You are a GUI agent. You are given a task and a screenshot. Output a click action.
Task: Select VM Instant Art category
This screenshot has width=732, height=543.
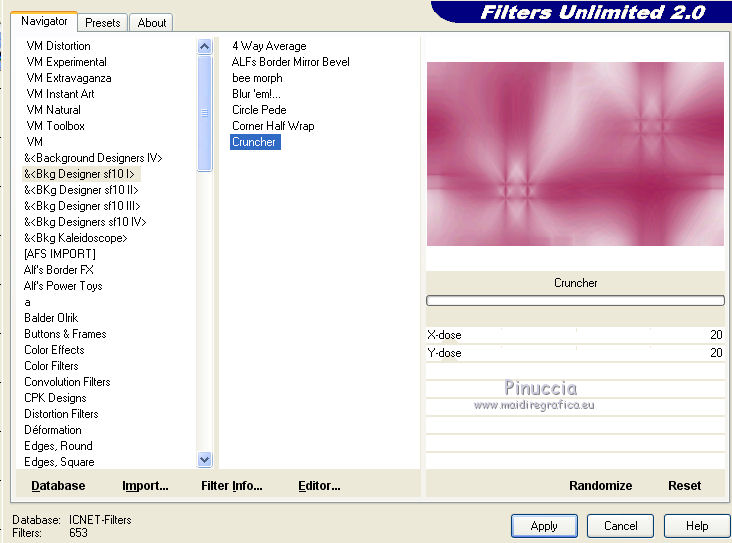(60, 94)
